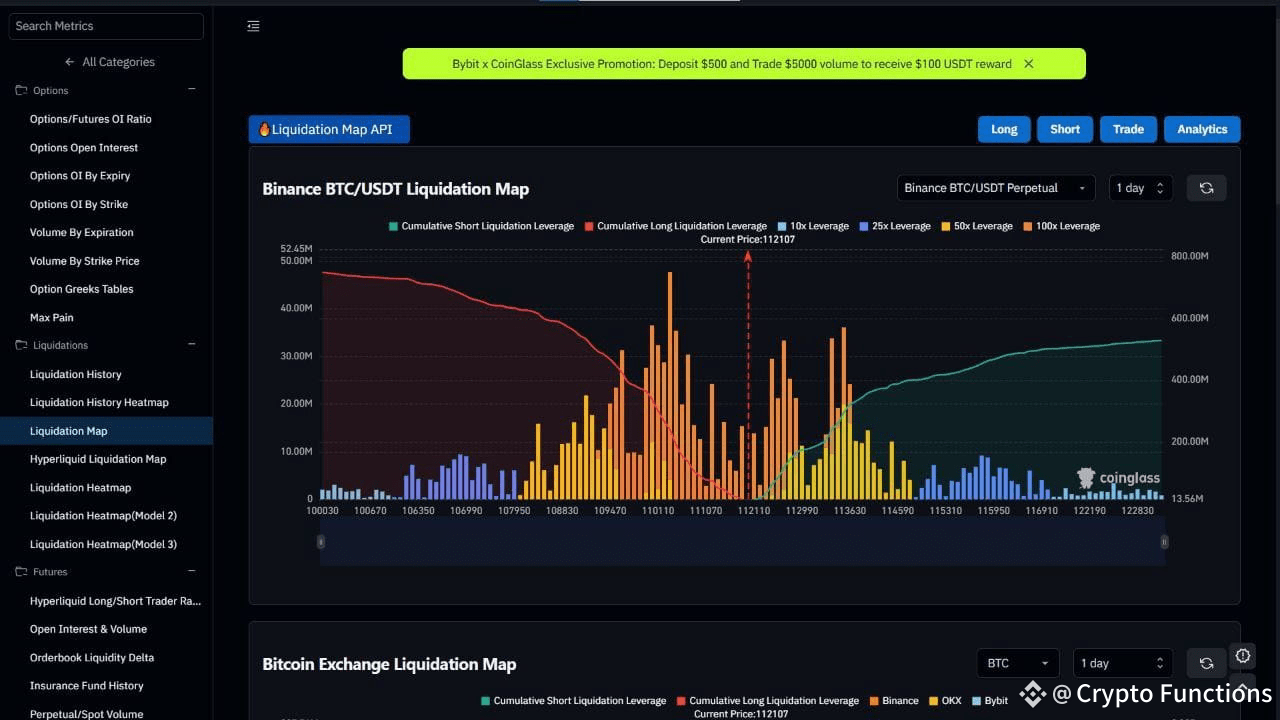
Task: Toggle 100x Leverage legend series
Action: (1061, 226)
